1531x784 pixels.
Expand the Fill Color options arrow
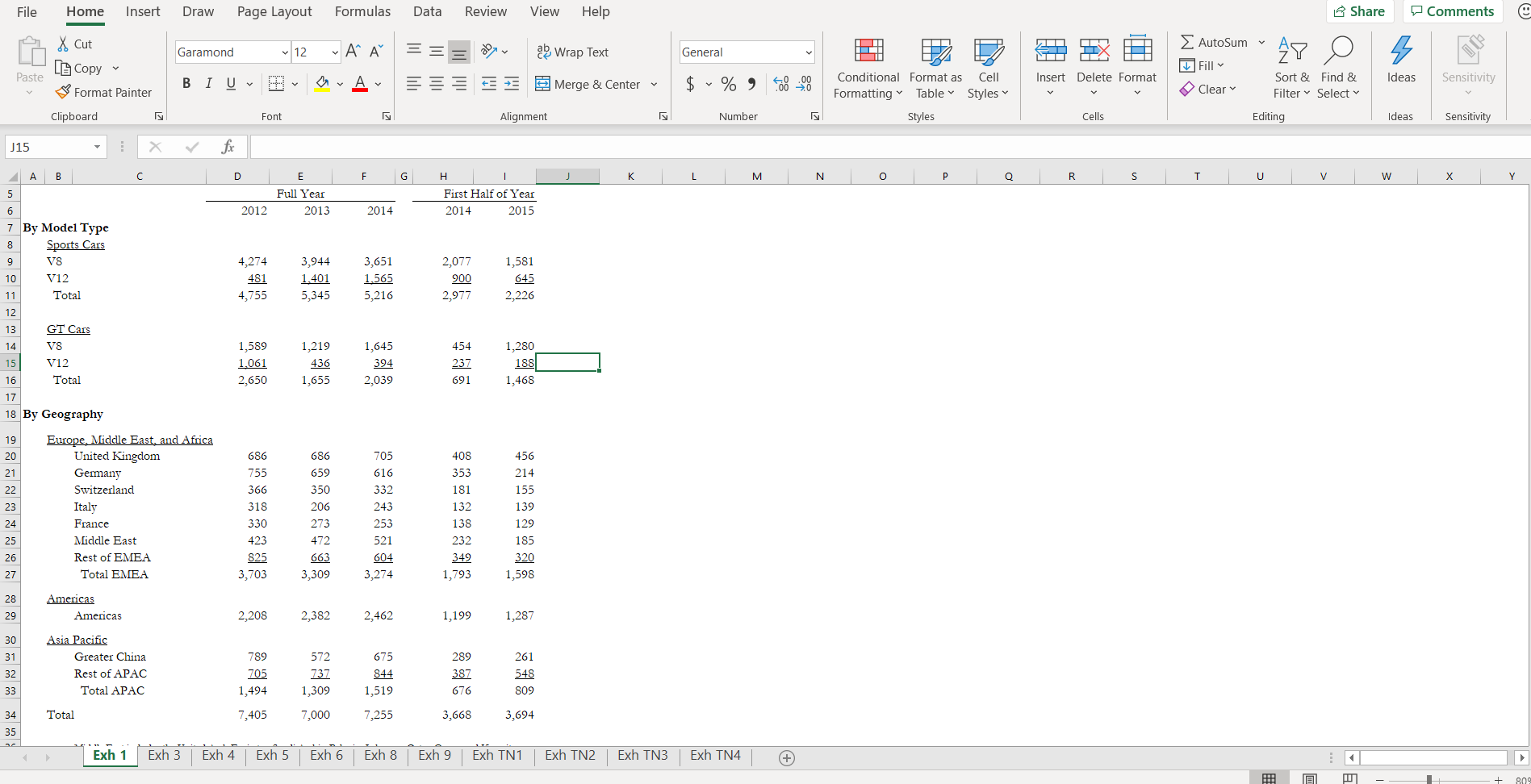[340, 84]
